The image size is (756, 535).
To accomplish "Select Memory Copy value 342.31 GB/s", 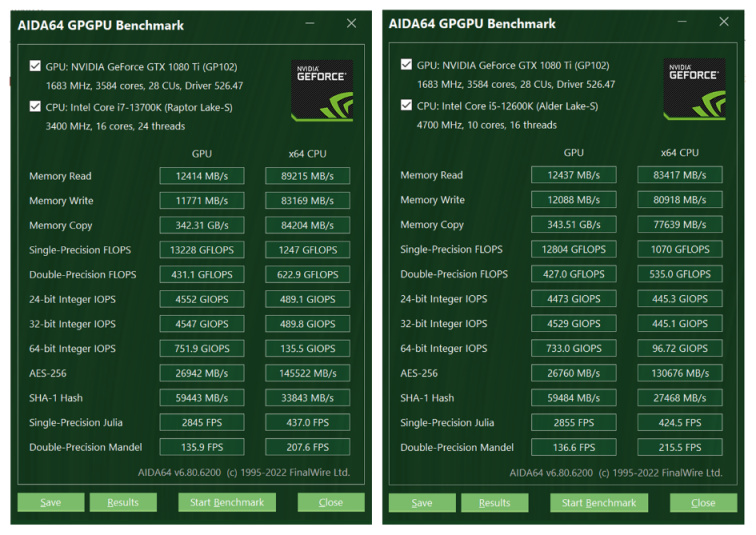I will pos(202,225).
